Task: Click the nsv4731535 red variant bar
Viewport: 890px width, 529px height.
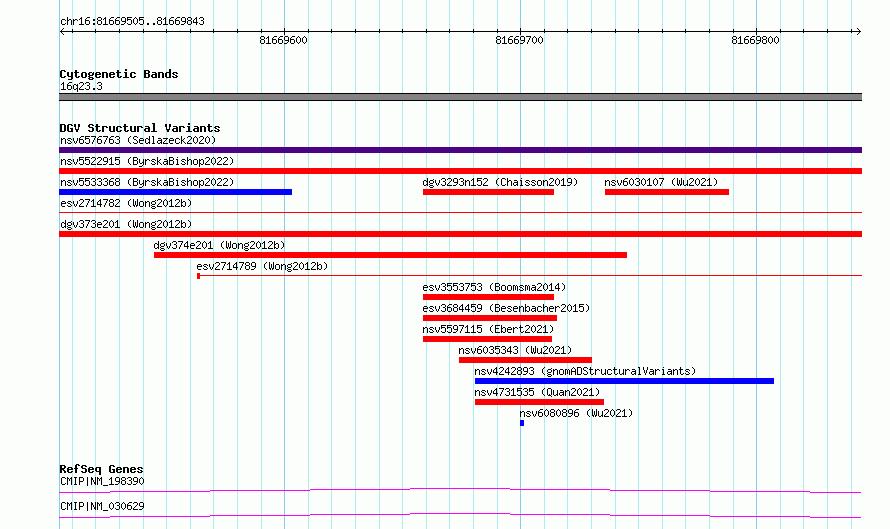Action: coord(539,402)
